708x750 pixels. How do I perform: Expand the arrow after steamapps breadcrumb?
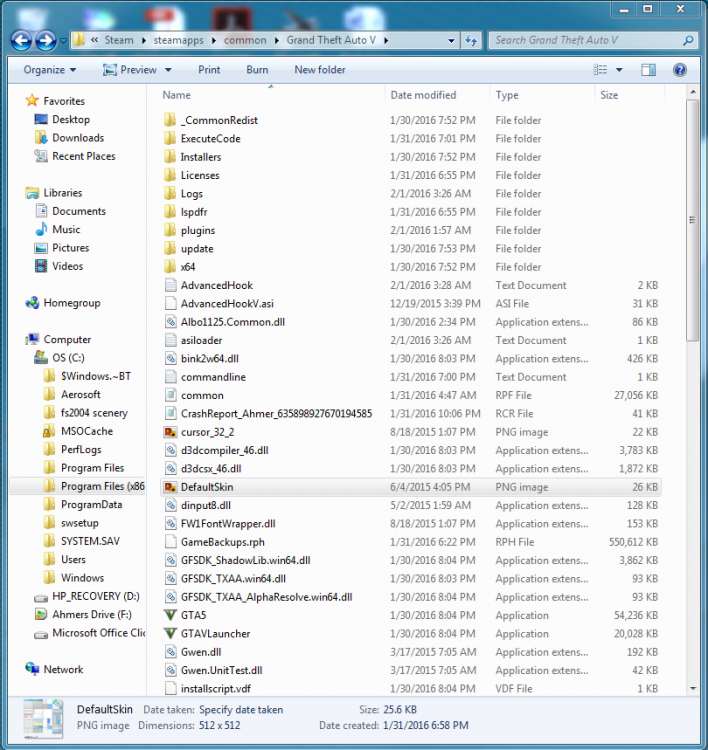tap(214, 41)
